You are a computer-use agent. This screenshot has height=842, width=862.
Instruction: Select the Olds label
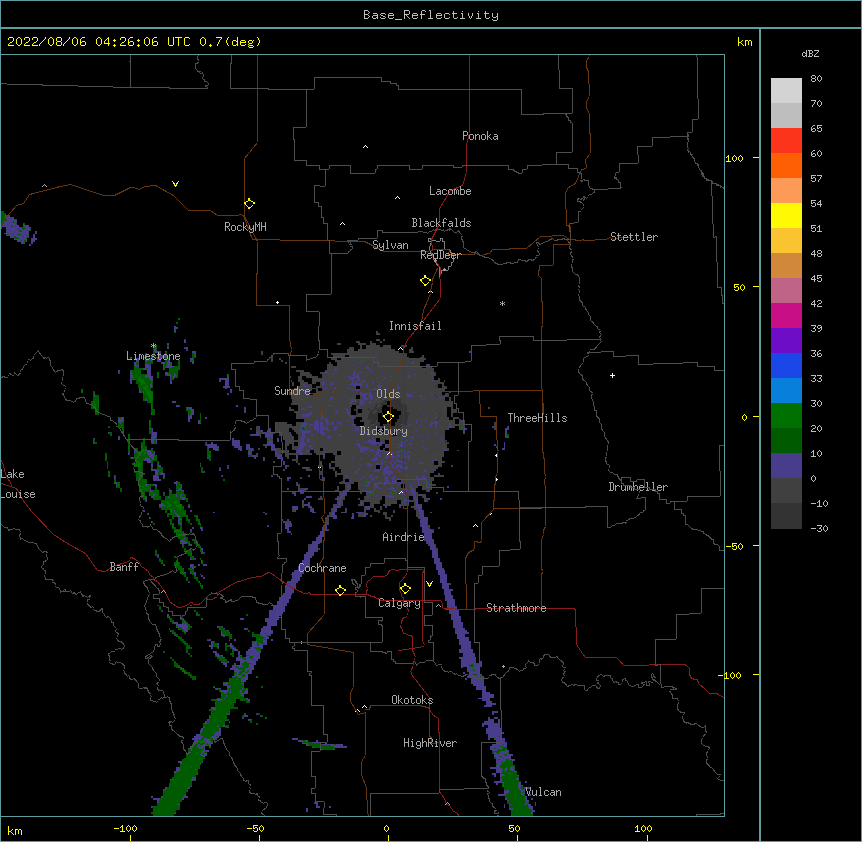click(x=388, y=394)
